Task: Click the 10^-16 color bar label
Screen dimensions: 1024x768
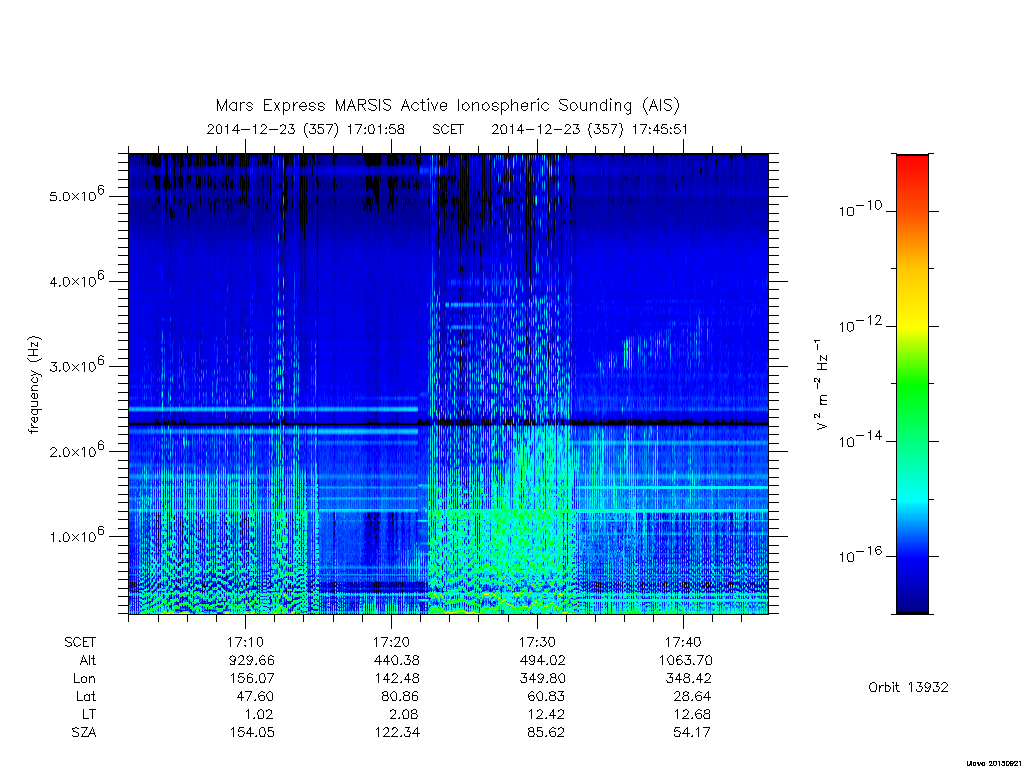Action: tap(860, 555)
